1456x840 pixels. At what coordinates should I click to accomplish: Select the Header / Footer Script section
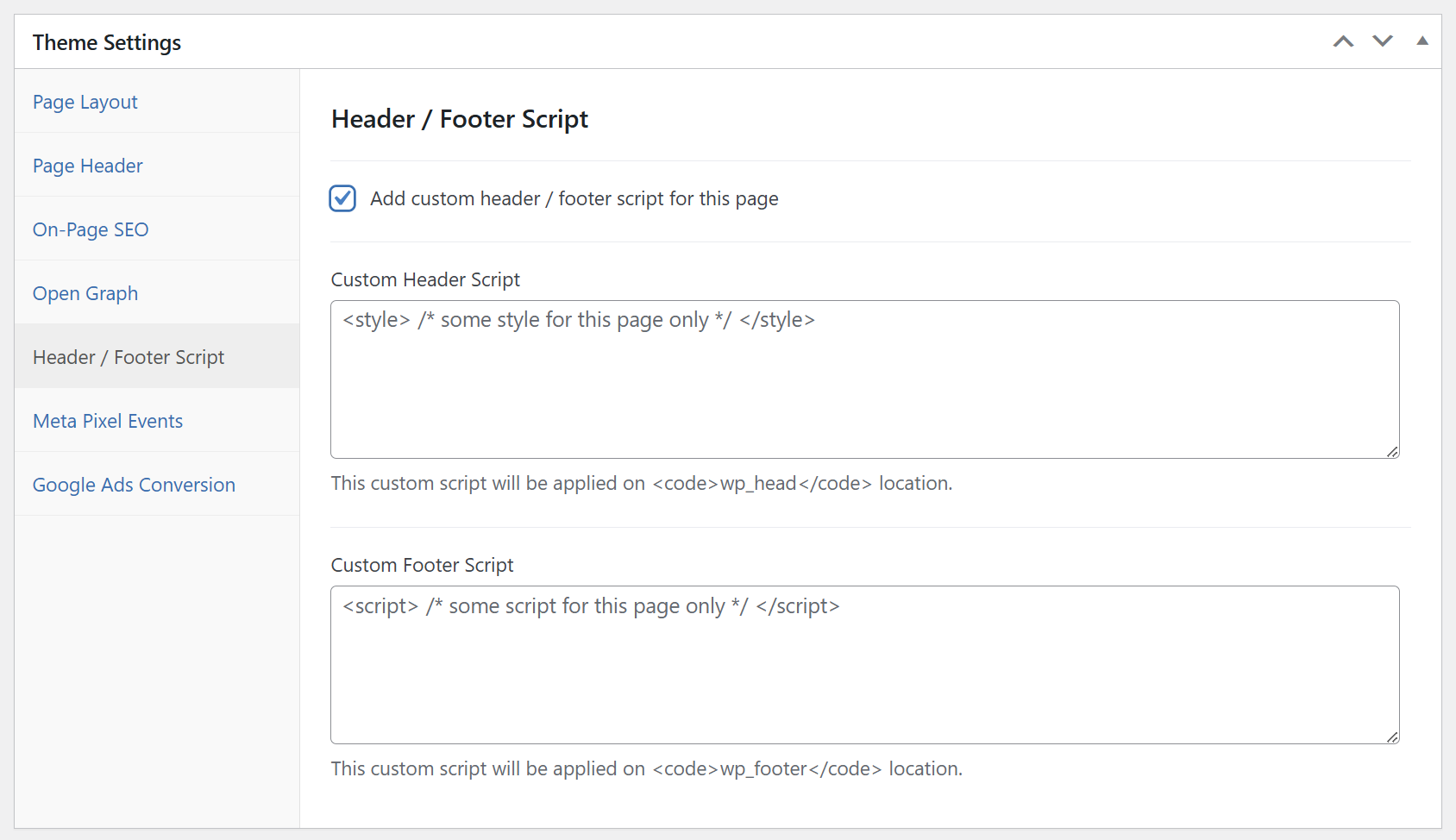tap(128, 357)
